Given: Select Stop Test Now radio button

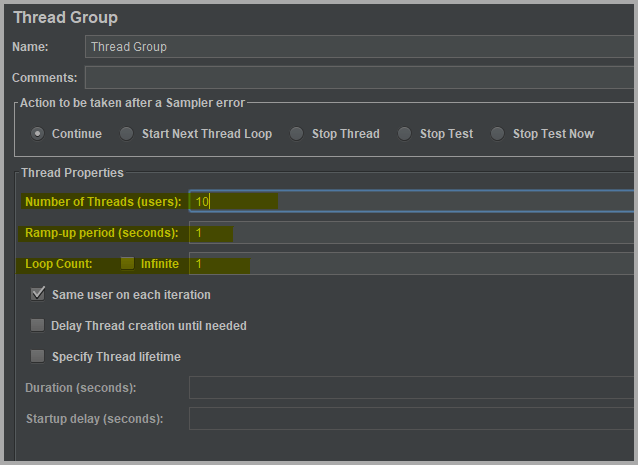Looking at the screenshot, I should tap(497, 133).
